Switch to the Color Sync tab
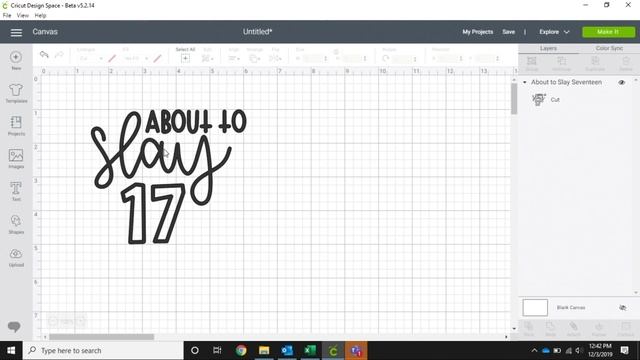 point(609,49)
